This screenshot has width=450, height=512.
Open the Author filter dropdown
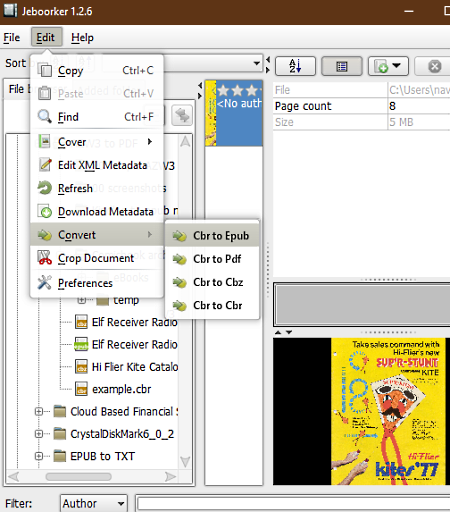(x=94, y=503)
